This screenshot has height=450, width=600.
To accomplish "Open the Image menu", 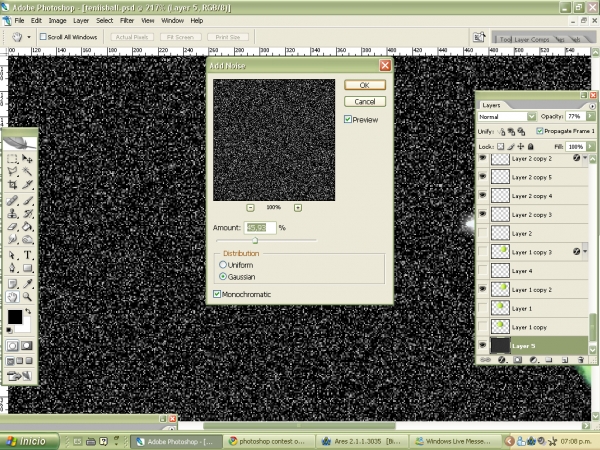I will [57, 21].
